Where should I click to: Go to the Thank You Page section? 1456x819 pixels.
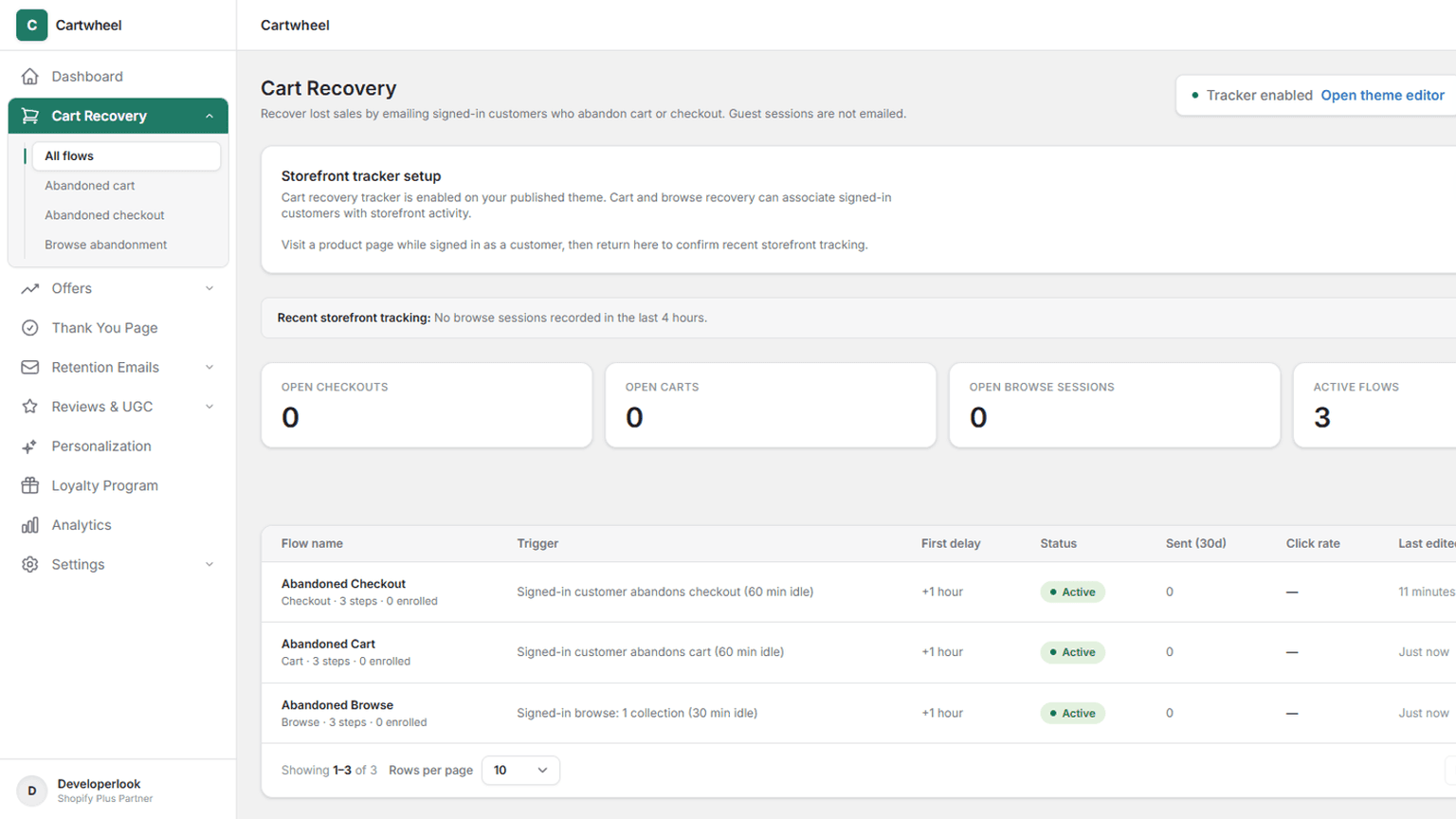[x=118, y=328]
